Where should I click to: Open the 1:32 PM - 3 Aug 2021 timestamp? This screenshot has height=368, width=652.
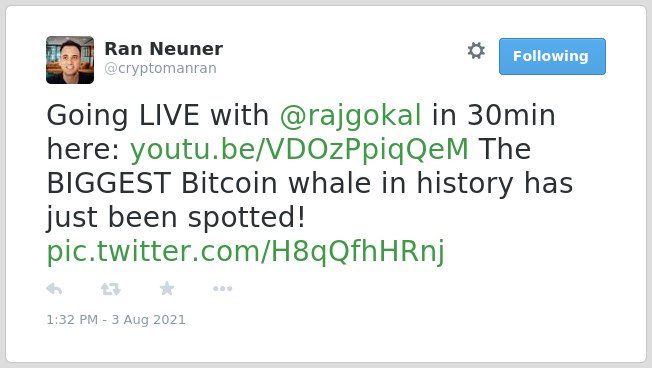point(116,320)
